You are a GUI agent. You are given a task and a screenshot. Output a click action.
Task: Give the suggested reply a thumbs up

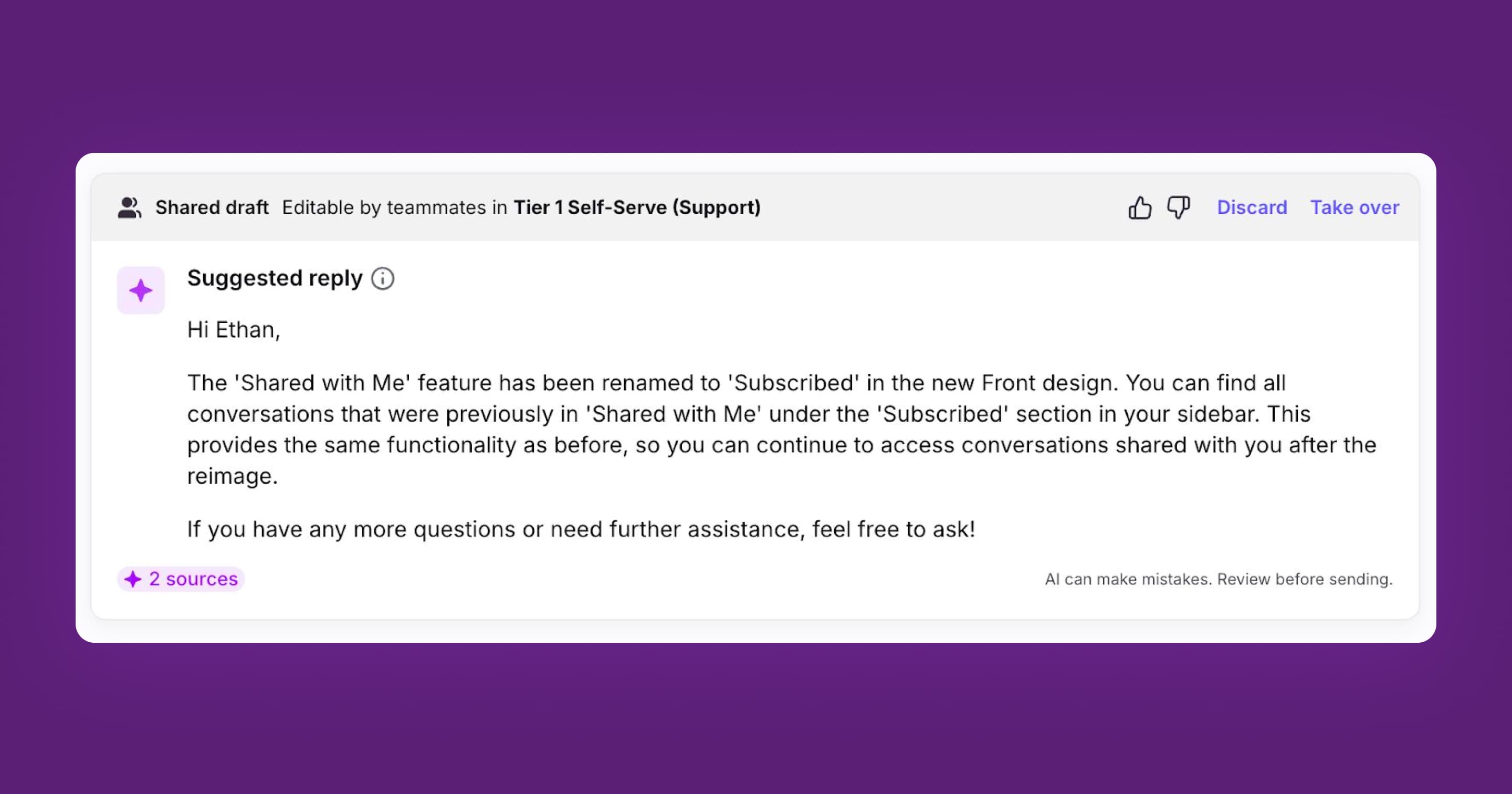1139,207
